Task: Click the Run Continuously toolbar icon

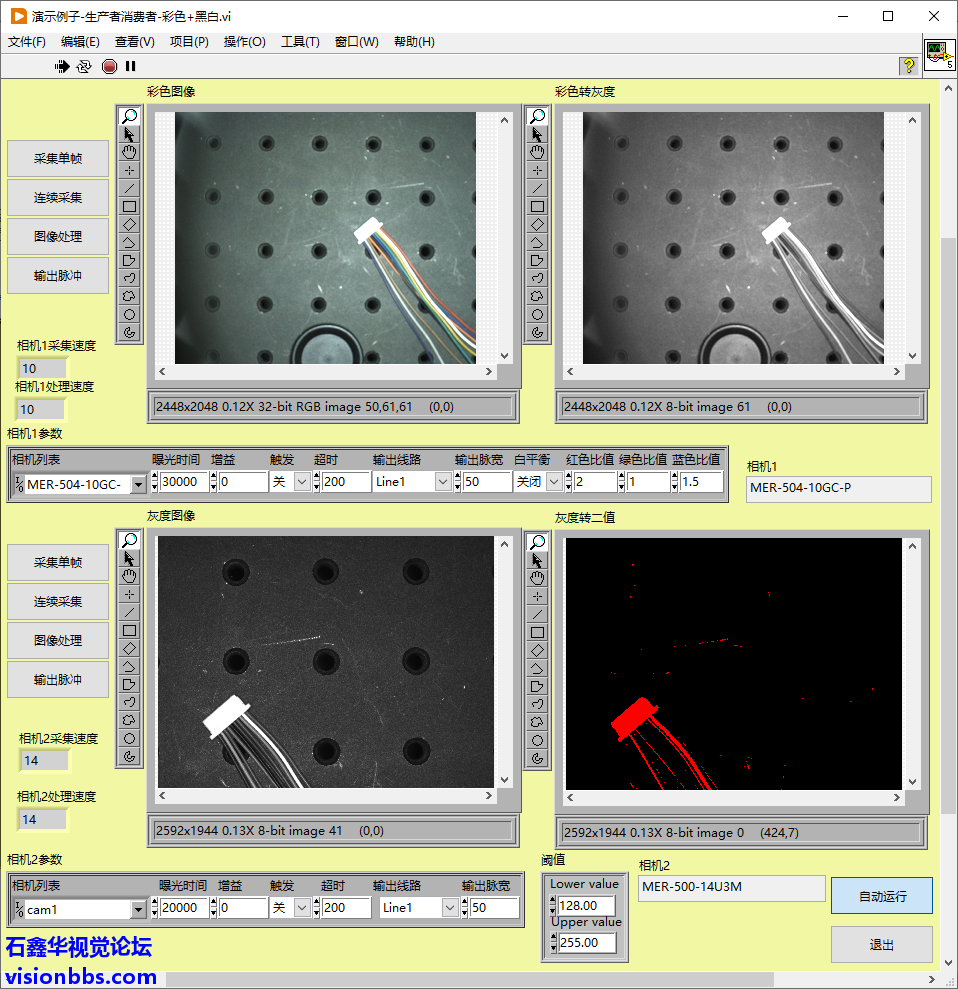Action: point(84,66)
